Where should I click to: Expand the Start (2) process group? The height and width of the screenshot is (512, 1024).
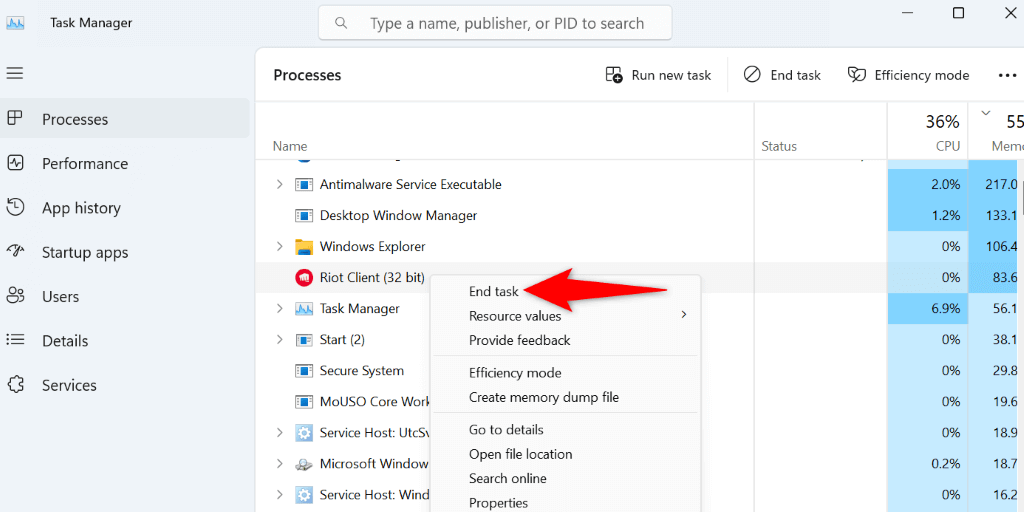[x=279, y=340]
